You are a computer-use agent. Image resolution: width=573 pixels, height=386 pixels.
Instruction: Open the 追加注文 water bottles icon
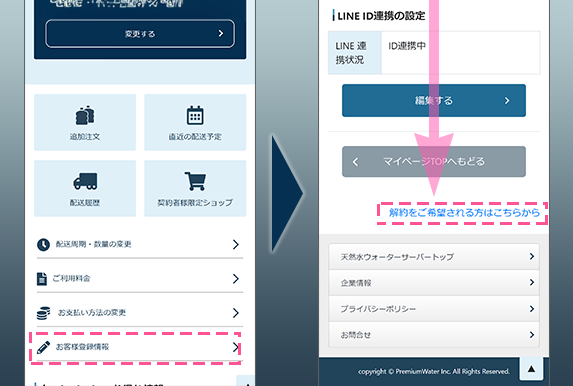(x=85, y=115)
